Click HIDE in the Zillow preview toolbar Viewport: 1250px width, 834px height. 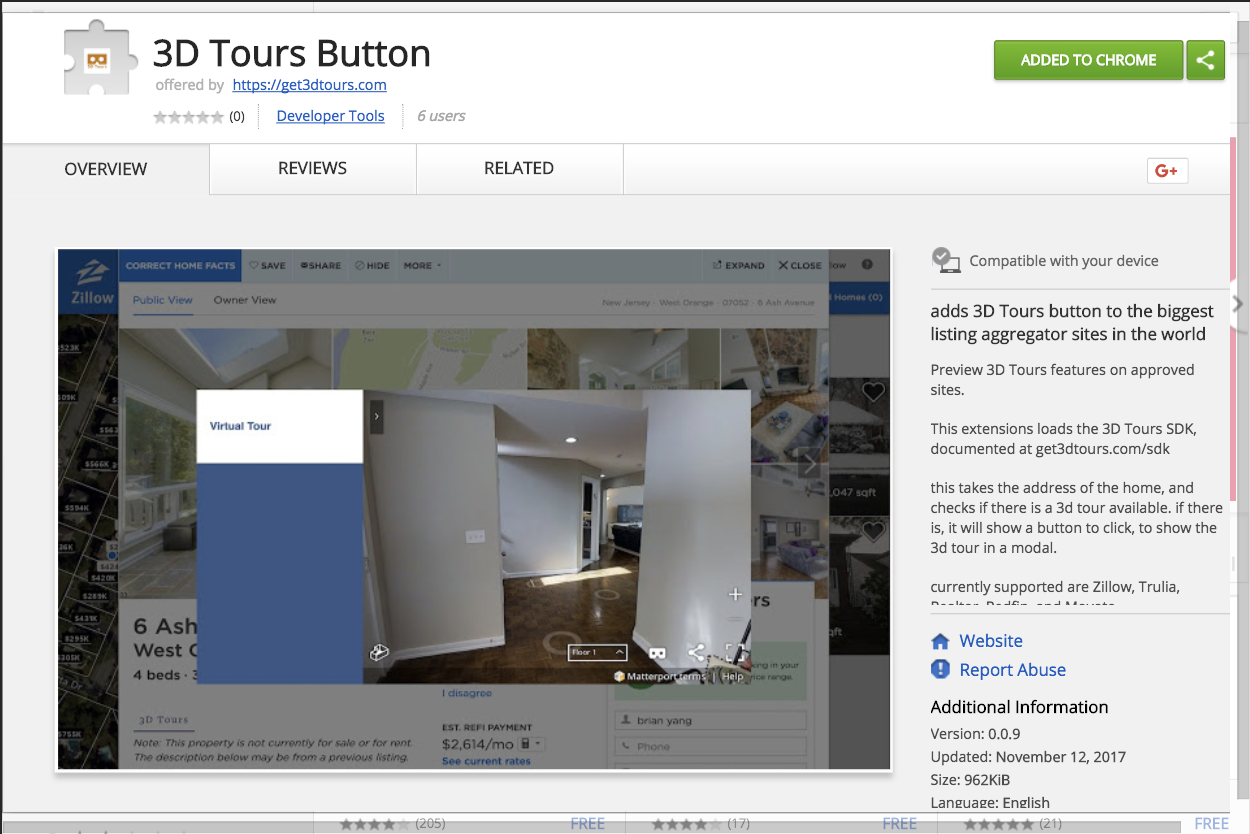(x=372, y=266)
